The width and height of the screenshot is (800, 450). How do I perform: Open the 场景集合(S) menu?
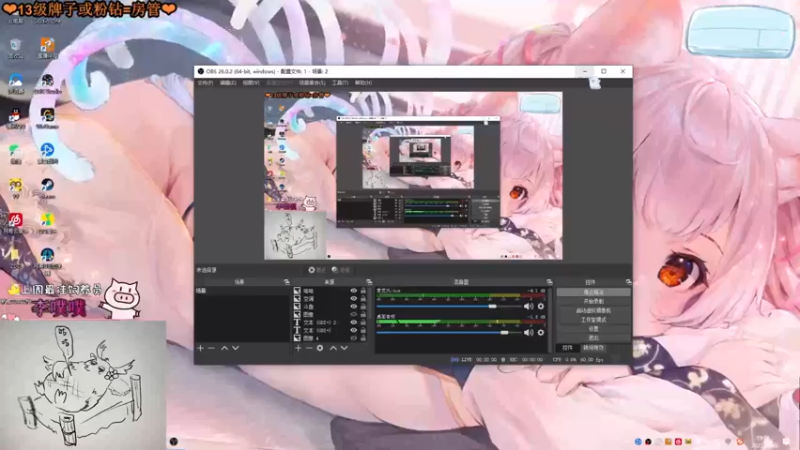[x=312, y=83]
